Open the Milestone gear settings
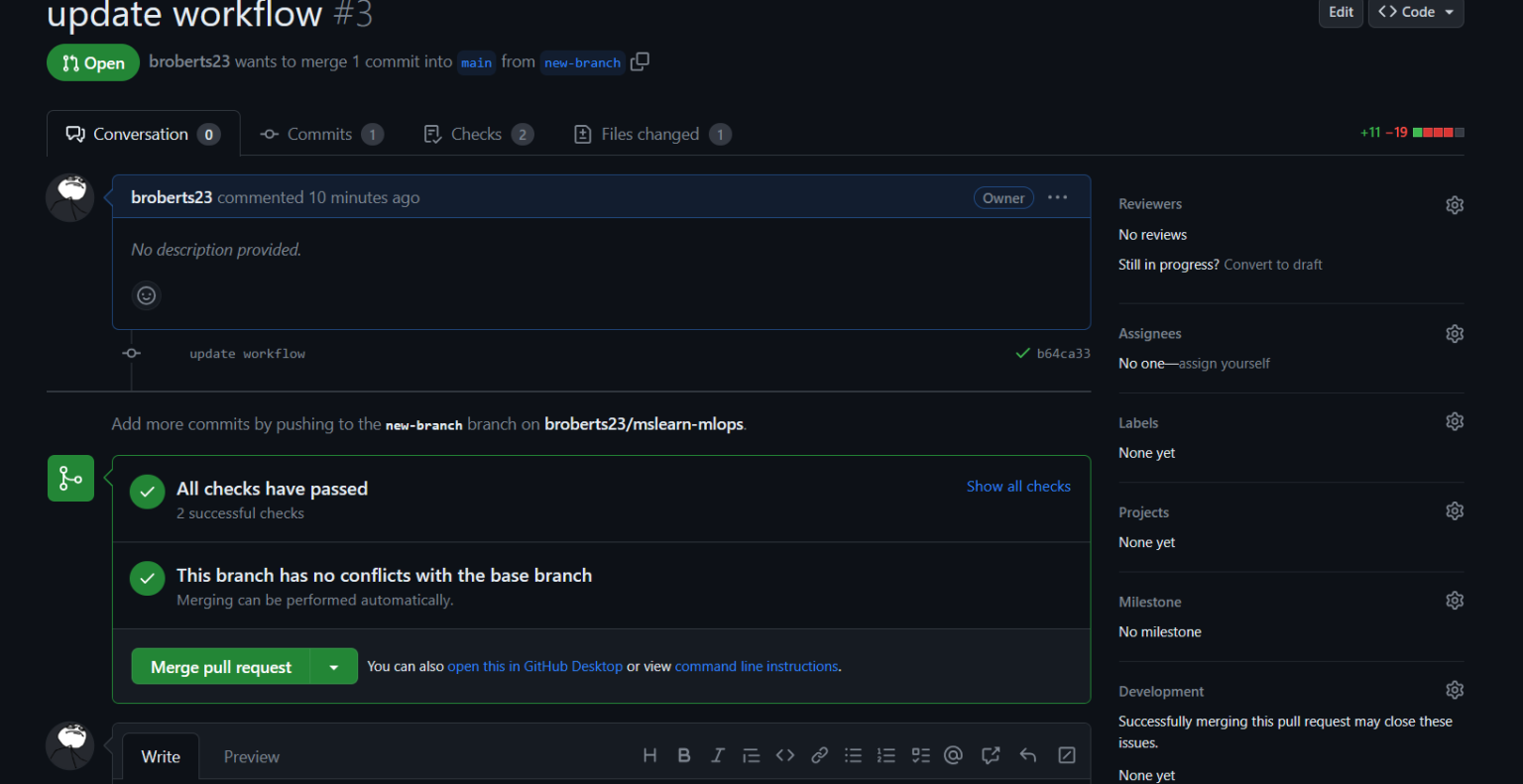1523x784 pixels. coord(1455,601)
